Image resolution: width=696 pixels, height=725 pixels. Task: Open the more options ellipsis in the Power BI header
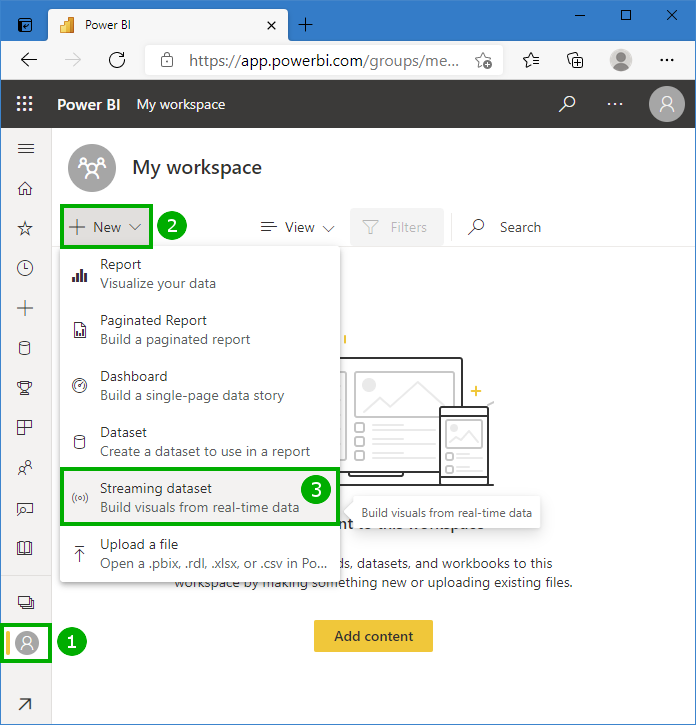615,104
